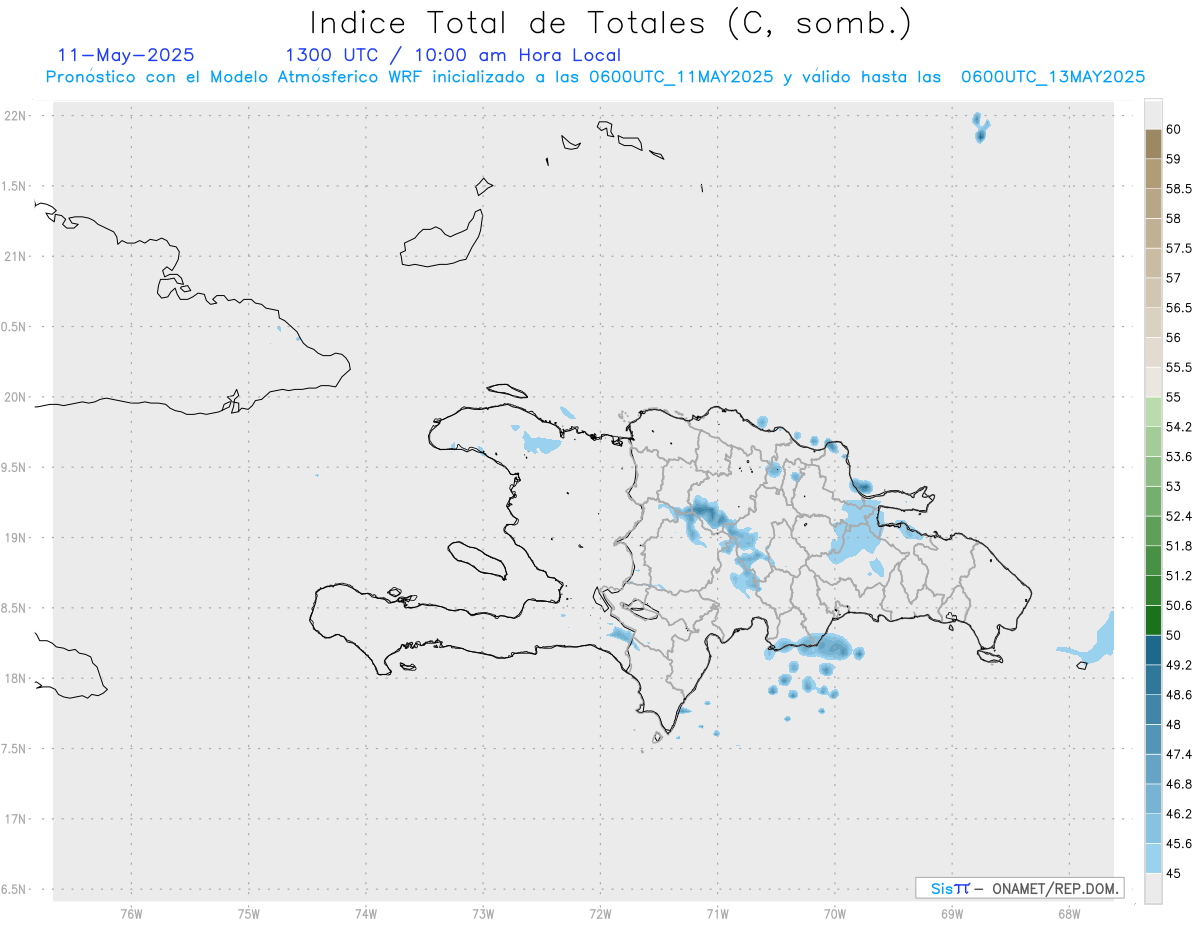
Task: Click the "46.8" value on color scale
Action: pos(1178,784)
